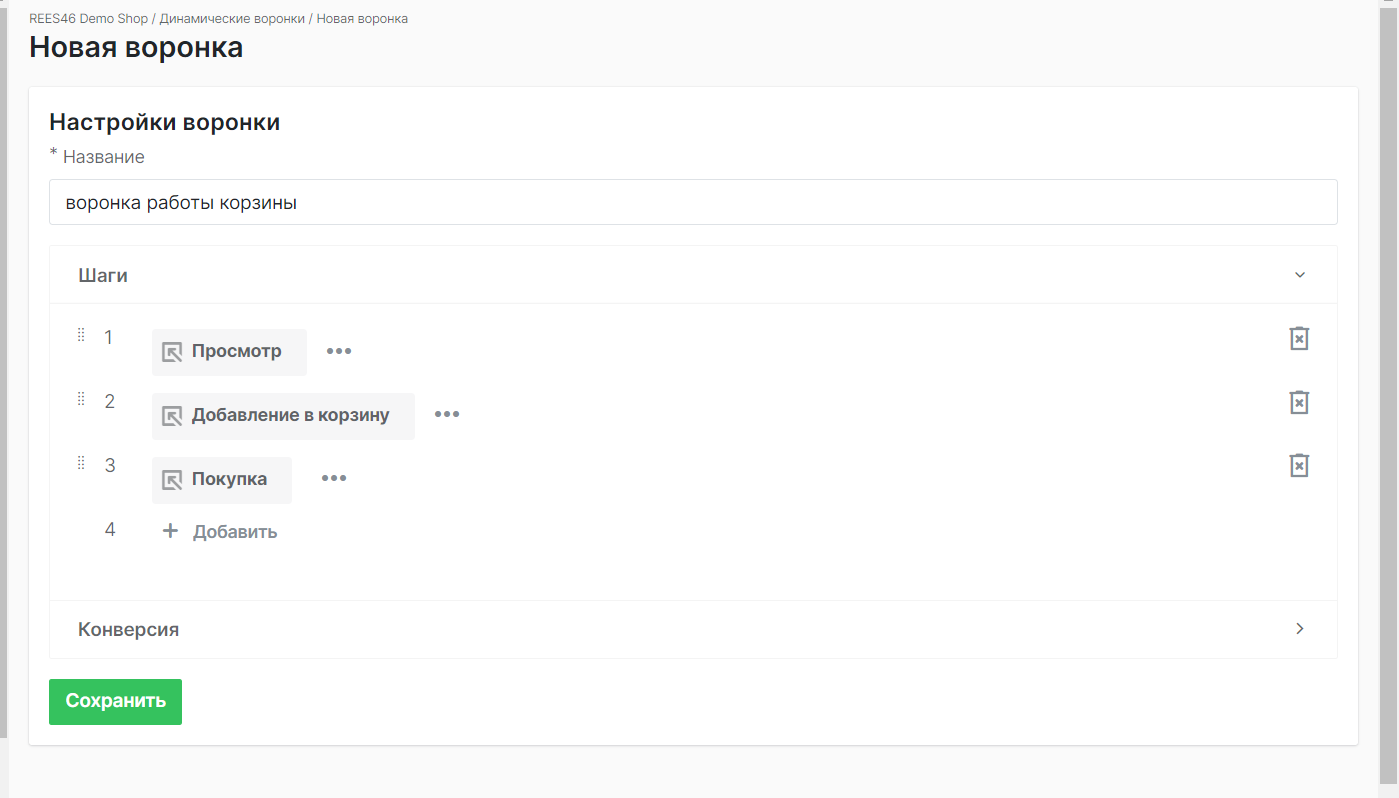Go to REES46 Demo Shop breadcrumb
The width and height of the screenshot is (1399, 798).
tap(88, 19)
